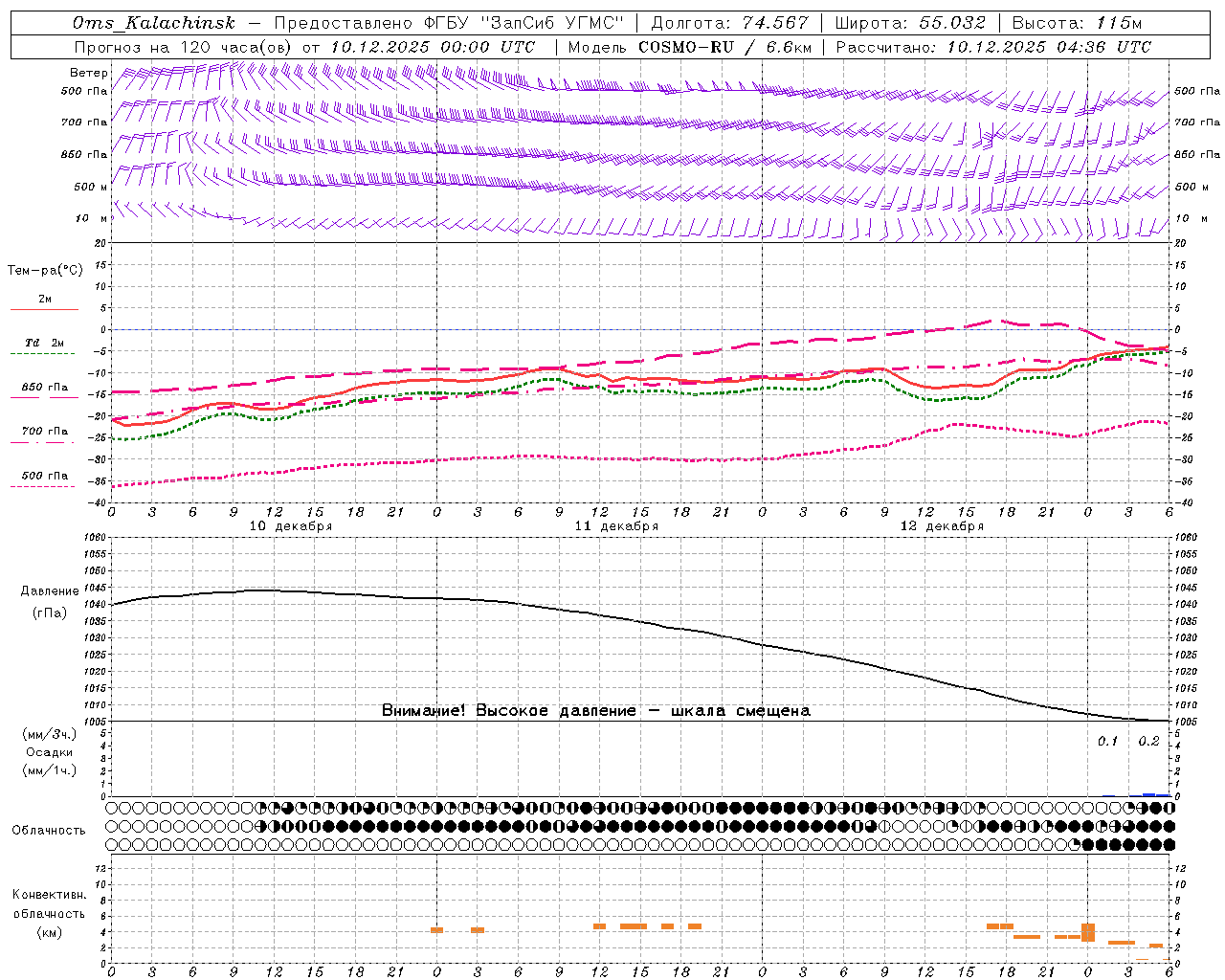Click the date label 10 декабря

tap(291, 526)
